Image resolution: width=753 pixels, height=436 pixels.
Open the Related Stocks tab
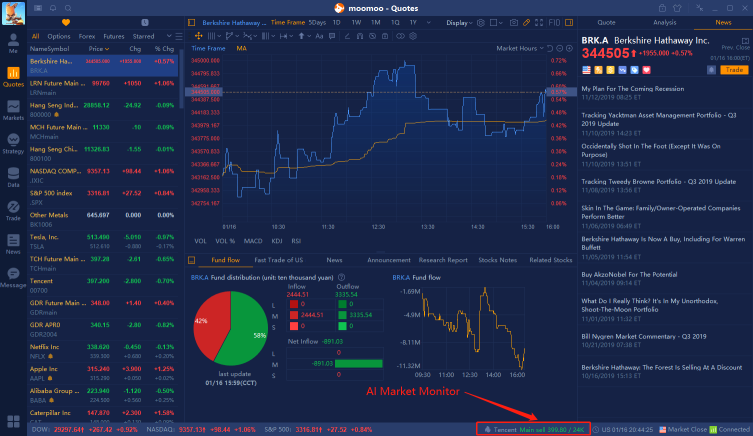point(551,260)
